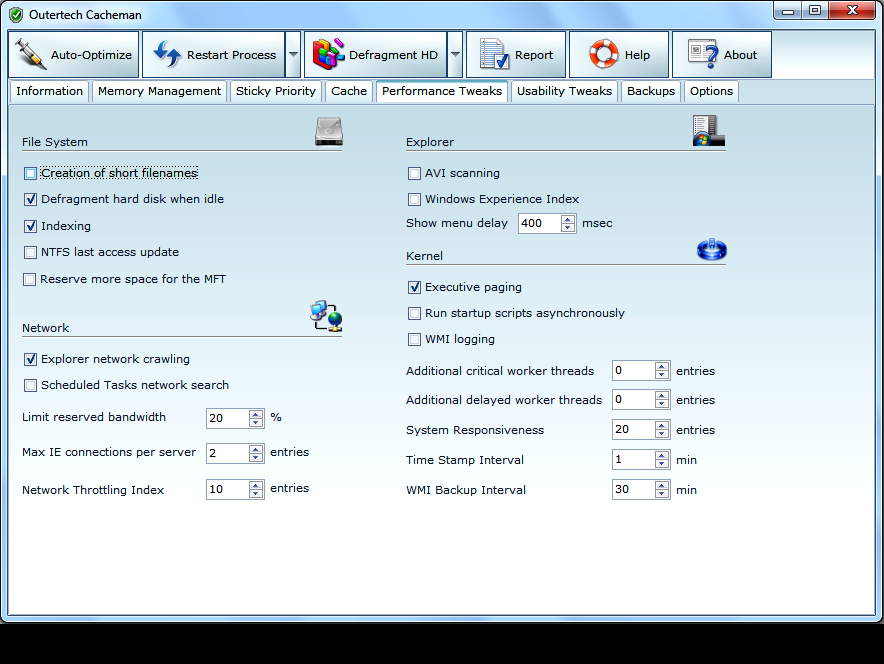Click the Defragment HD button label
The width and height of the screenshot is (884, 664).
pos(393,55)
